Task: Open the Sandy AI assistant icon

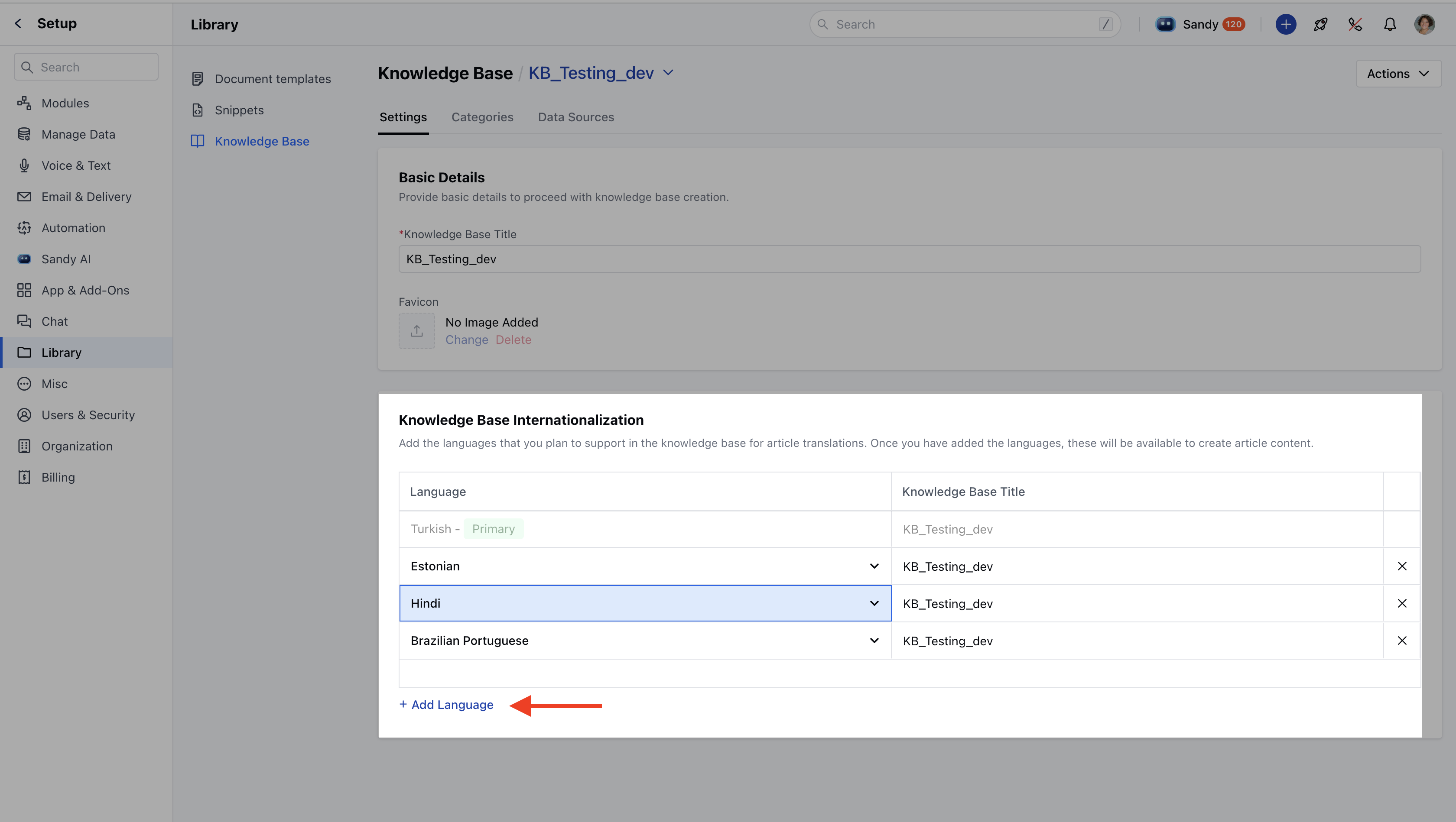Action: pos(1165,24)
